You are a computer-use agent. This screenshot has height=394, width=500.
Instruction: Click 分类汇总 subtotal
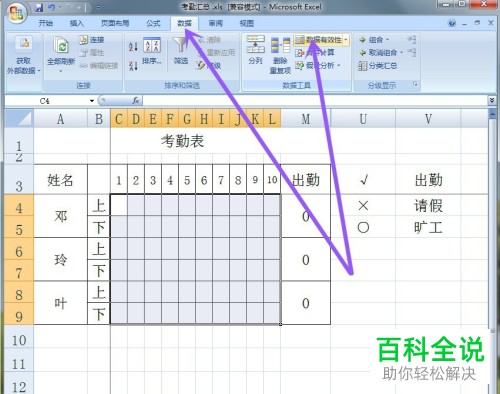pos(378,66)
